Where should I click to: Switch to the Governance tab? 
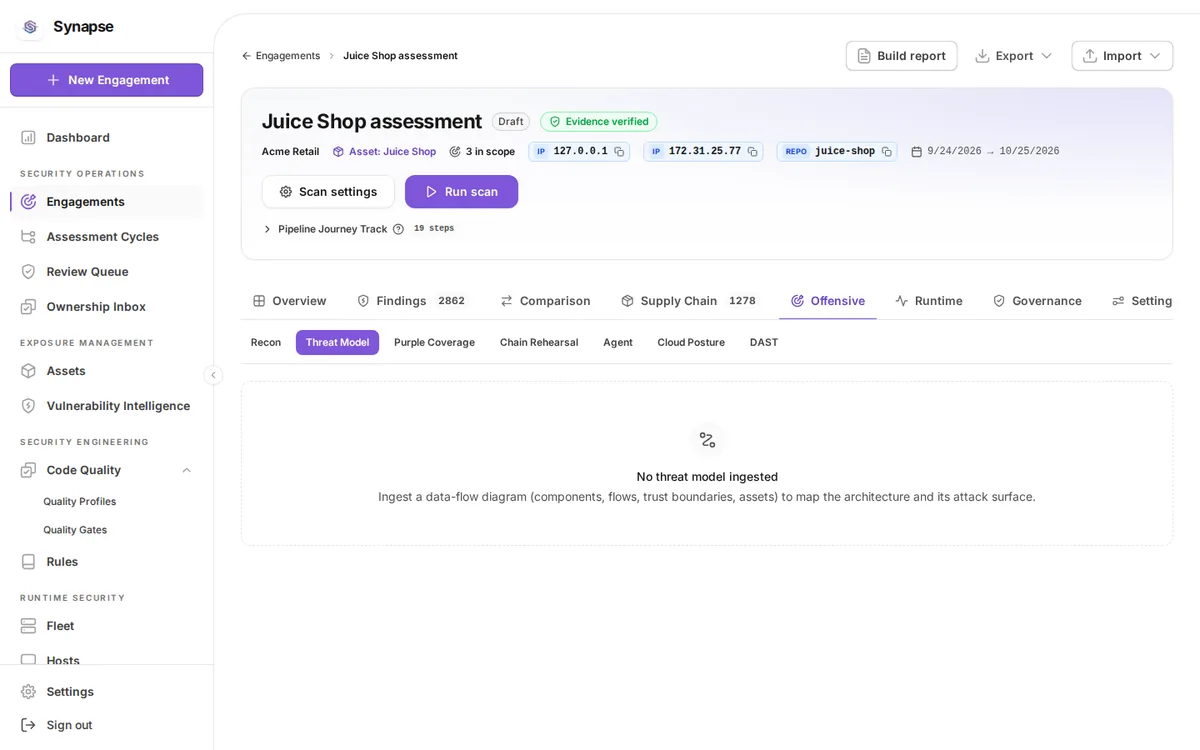coord(1037,301)
